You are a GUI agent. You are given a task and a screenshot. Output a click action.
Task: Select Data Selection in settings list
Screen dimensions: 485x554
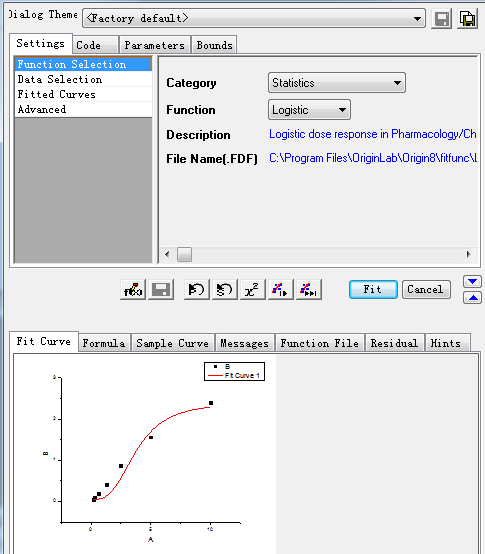pos(83,79)
